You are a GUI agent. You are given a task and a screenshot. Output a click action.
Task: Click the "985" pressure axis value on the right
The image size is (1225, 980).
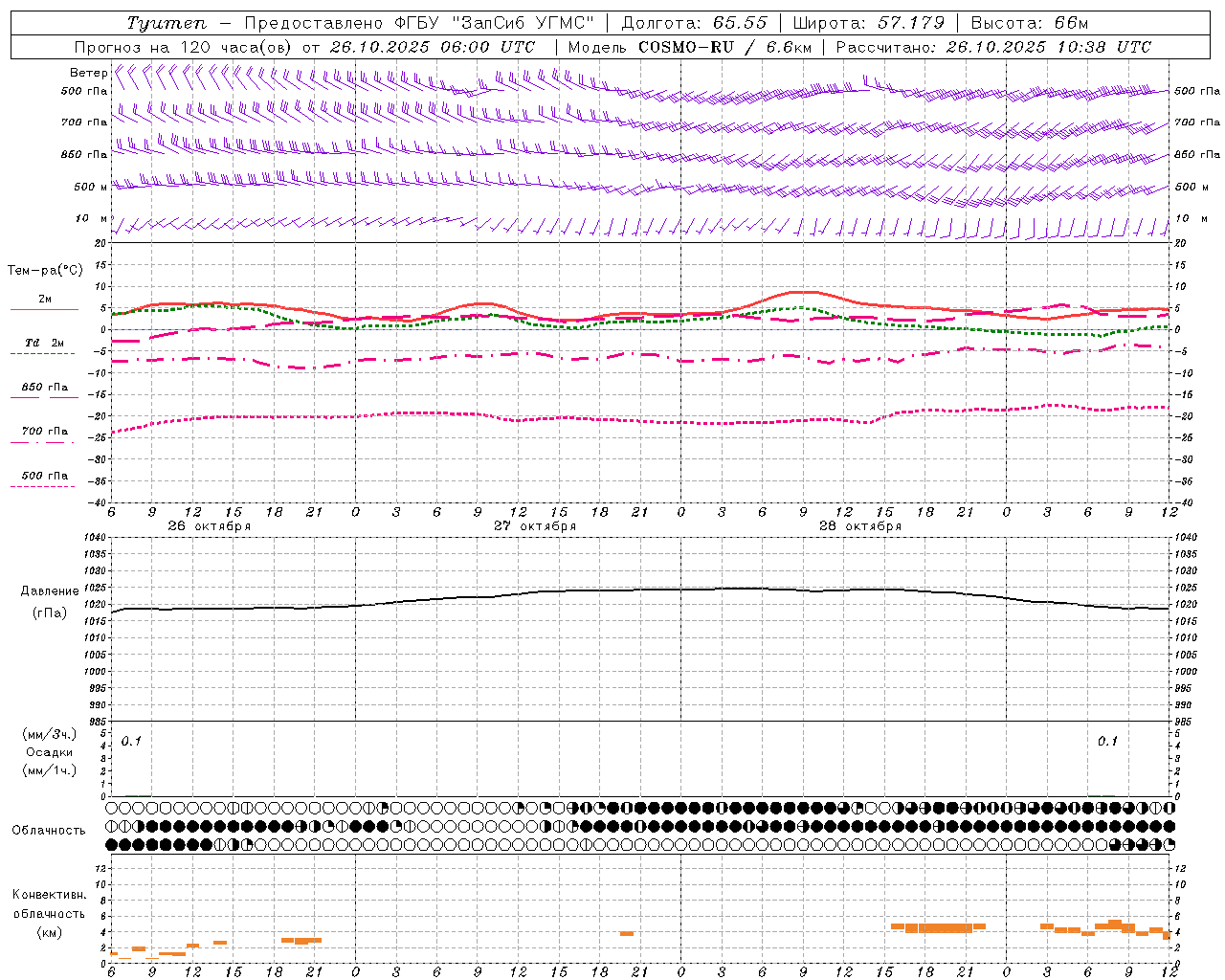tap(1184, 722)
